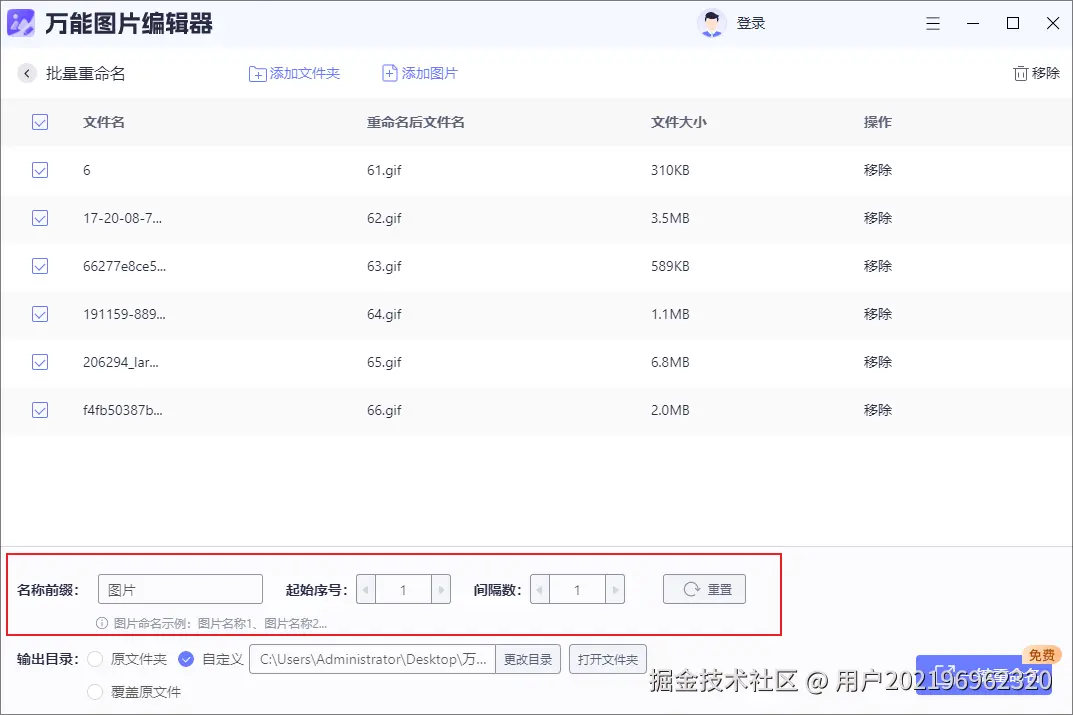The height and width of the screenshot is (715, 1073).
Task: Toggle the select-all checkbox in header
Action: (x=40, y=122)
